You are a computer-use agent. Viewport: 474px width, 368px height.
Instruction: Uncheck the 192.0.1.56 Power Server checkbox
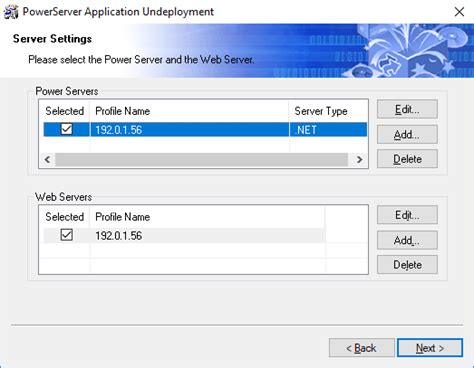pos(67,129)
